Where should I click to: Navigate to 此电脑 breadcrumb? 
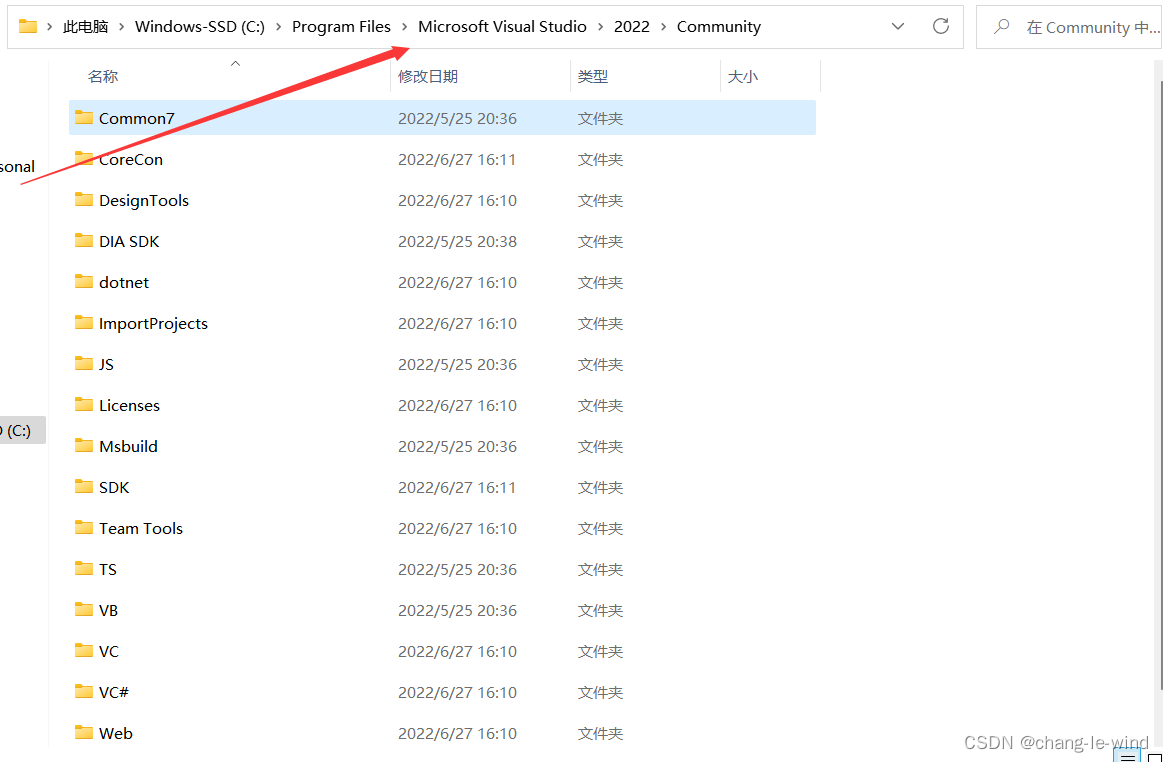tap(85, 27)
